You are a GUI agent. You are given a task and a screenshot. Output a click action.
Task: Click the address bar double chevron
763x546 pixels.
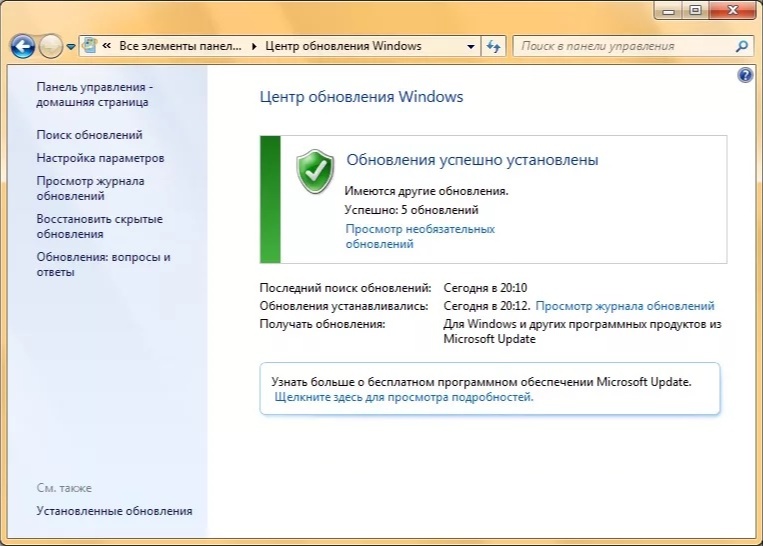107,46
